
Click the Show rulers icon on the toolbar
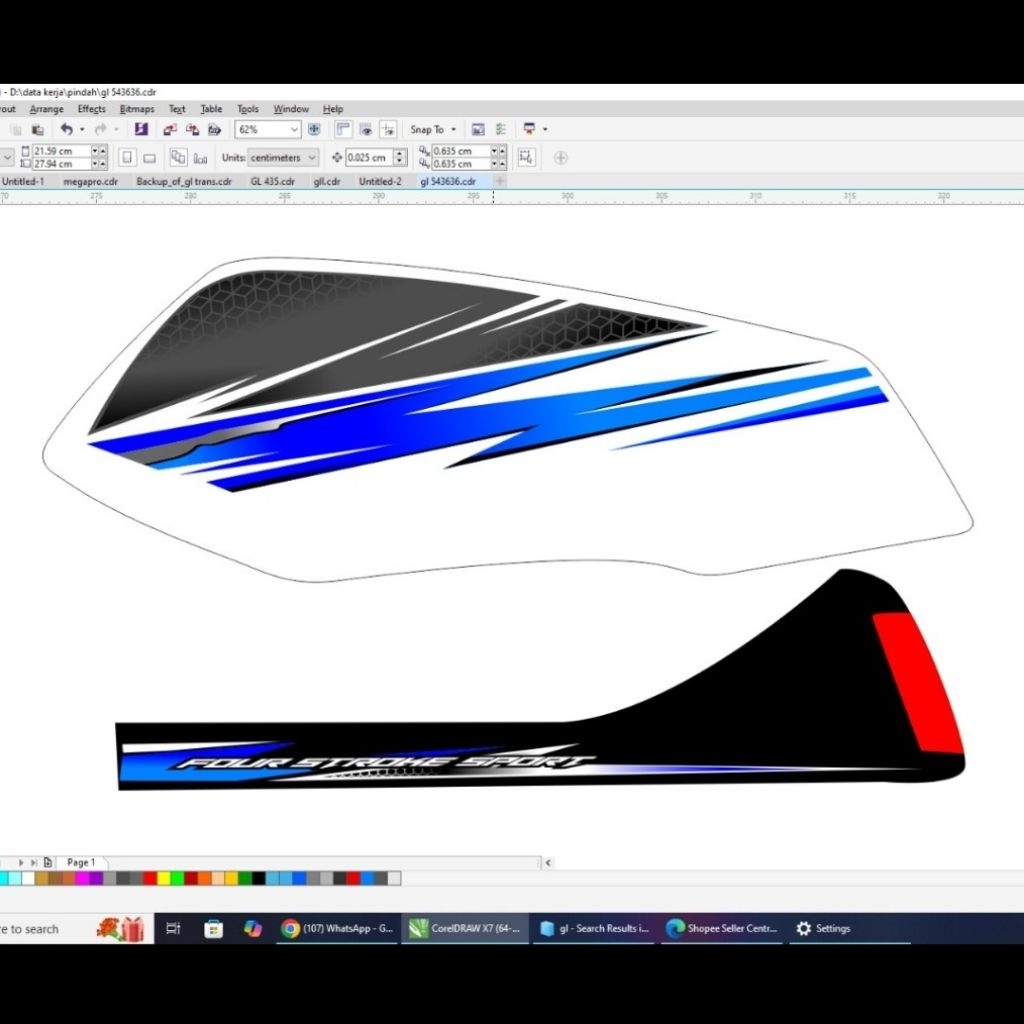pyautogui.click(x=343, y=129)
